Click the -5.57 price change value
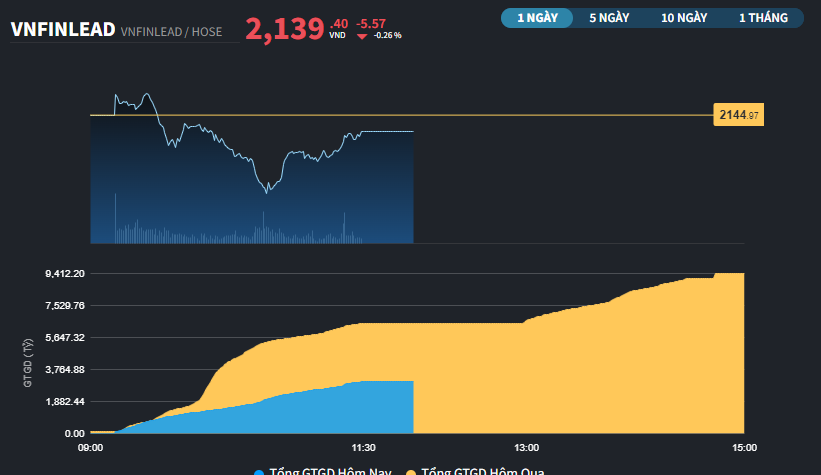Viewport: 821px width, 475px height. click(371, 23)
